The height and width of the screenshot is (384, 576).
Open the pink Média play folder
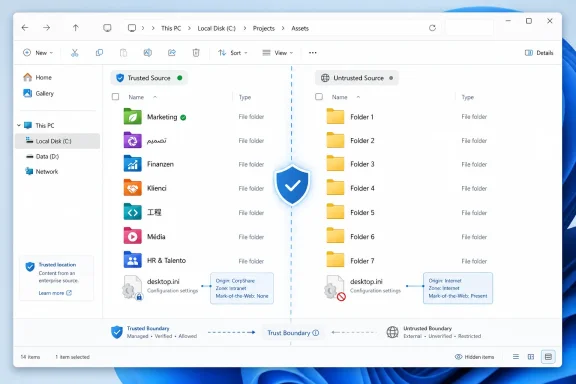pyautogui.click(x=132, y=236)
